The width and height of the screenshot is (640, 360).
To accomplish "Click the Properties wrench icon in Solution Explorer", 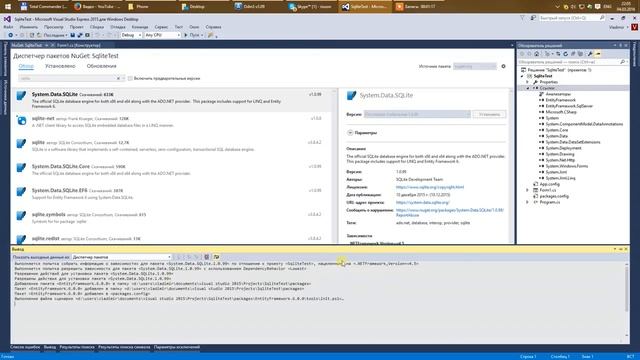I will (590, 54).
